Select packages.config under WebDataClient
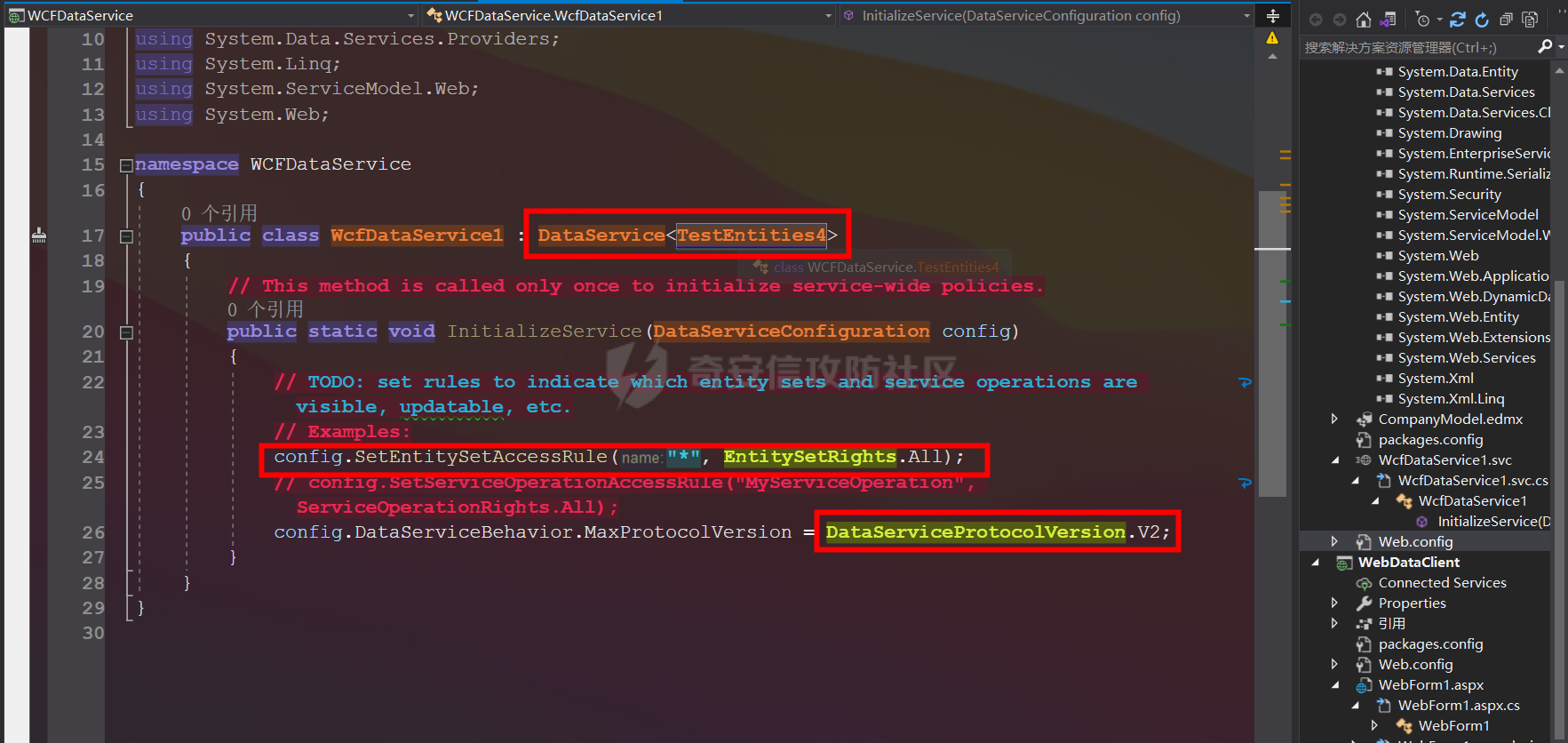Image resolution: width=1568 pixels, height=743 pixels. 1430,644
